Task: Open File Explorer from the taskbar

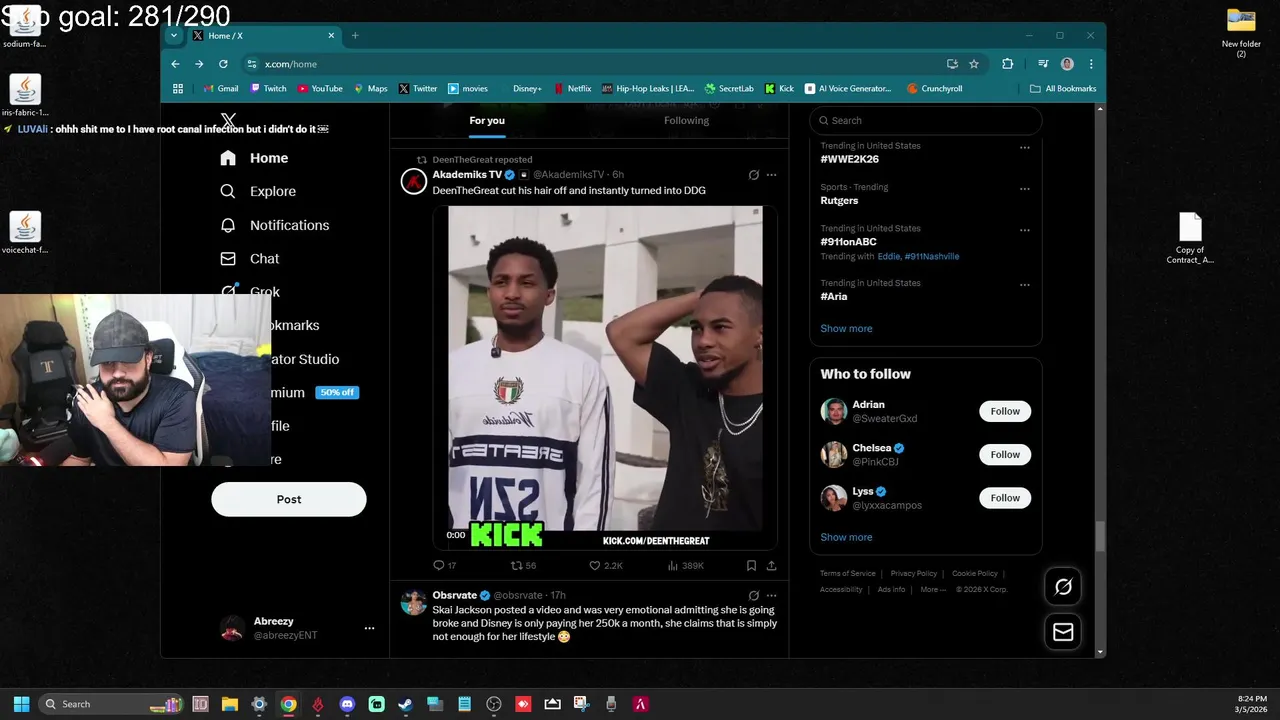Action: [229, 704]
